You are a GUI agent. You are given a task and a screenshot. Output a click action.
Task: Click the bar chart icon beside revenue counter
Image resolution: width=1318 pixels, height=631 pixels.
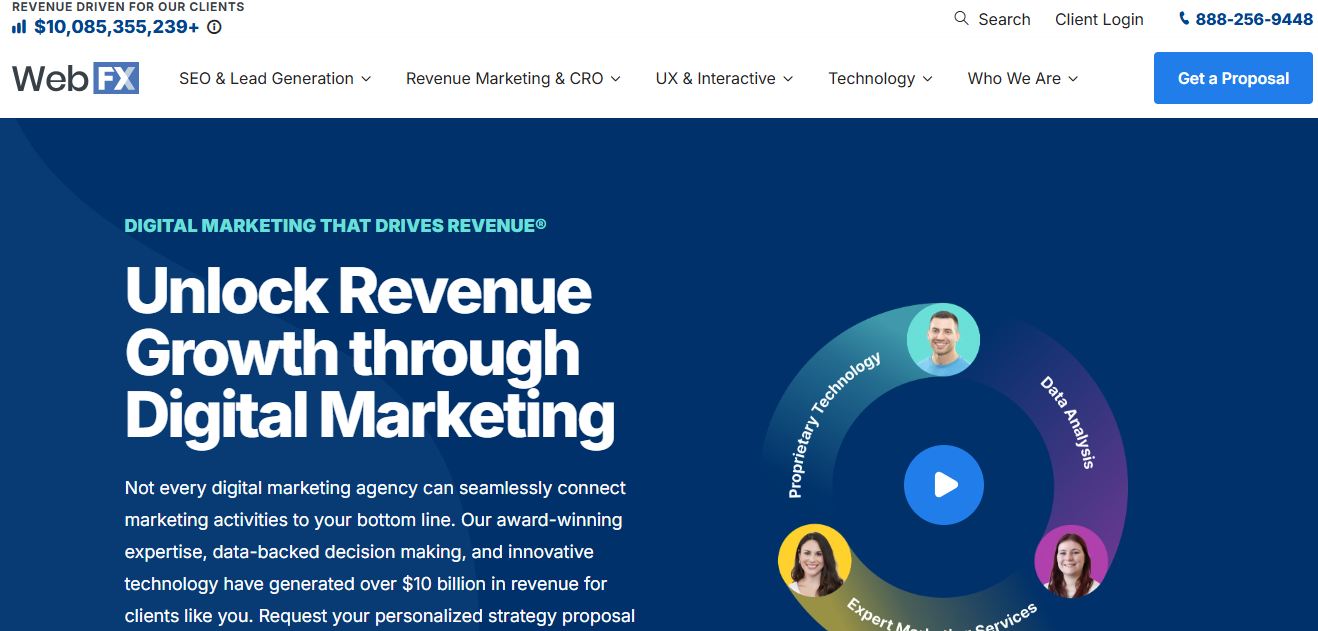(x=17, y=27)
